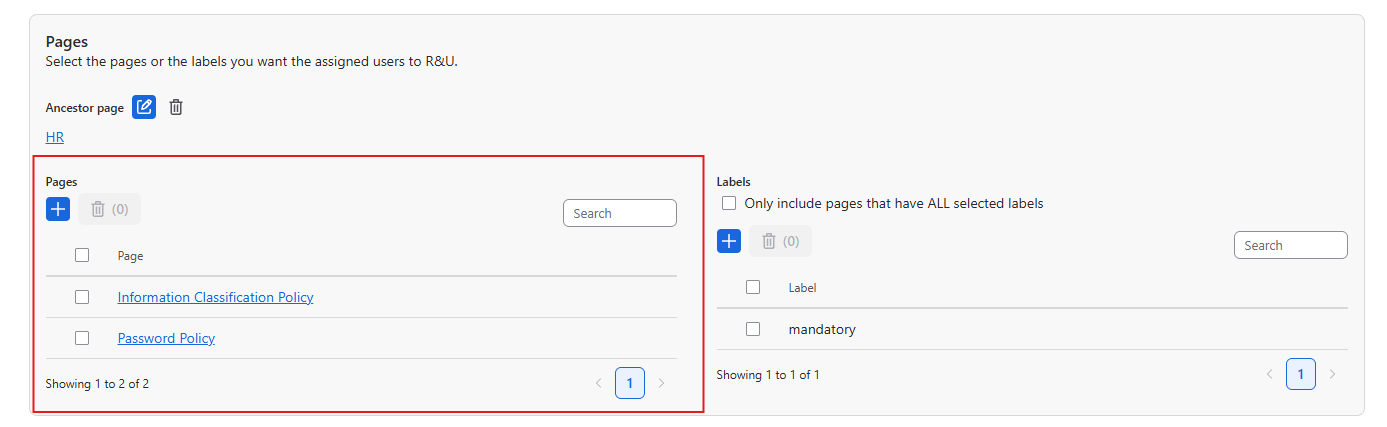Select the mandatory label checkbox
1387x427 pixels.
(753, 329)
